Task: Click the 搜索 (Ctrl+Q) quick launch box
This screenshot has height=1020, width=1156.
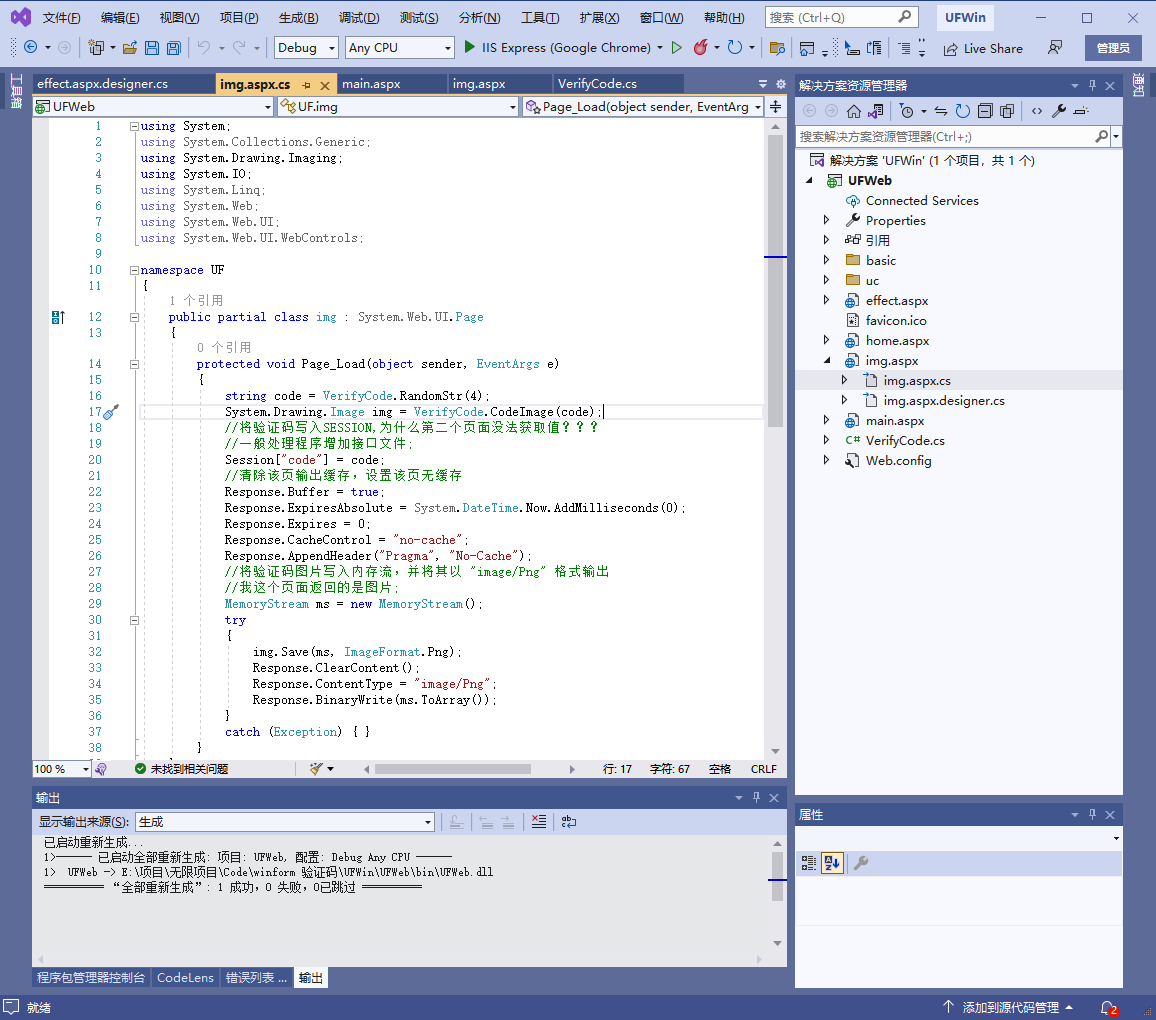Action: [840, 17]
